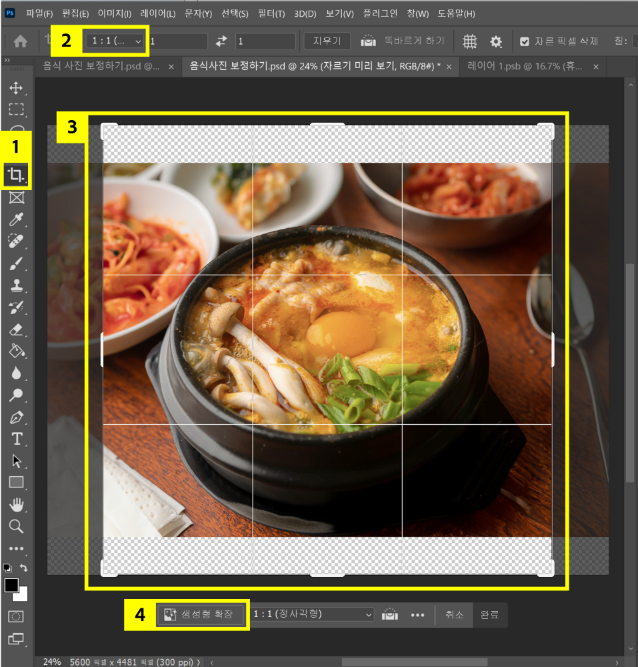Open crop settings gear in the options bar
Viewport: 638px width, 667px height.
point(496,41)
